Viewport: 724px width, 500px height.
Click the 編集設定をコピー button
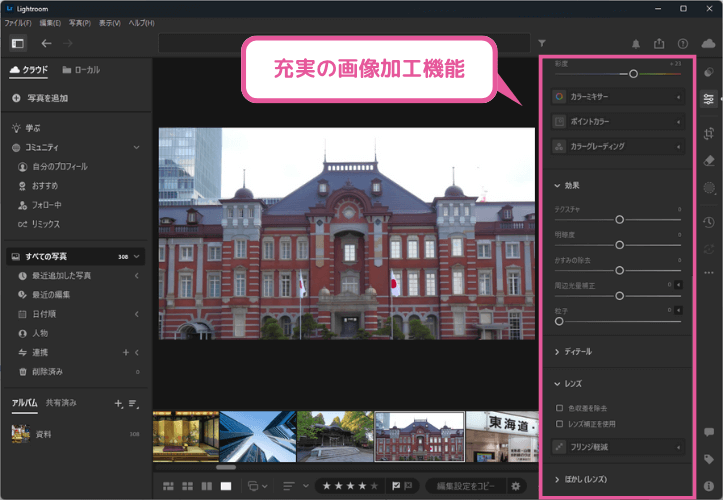pyautogui.click(x=464, y=486)
